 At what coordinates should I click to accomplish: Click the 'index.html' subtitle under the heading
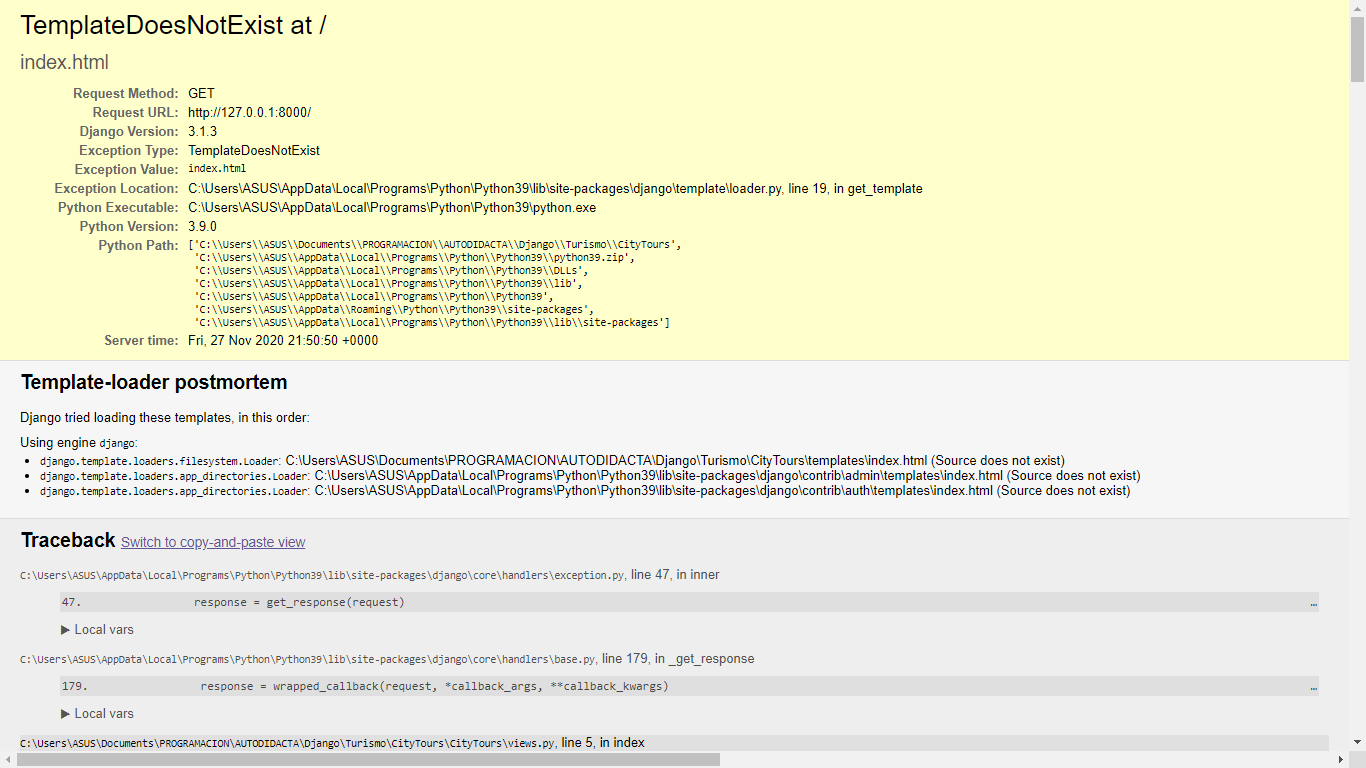pos(64,62)
